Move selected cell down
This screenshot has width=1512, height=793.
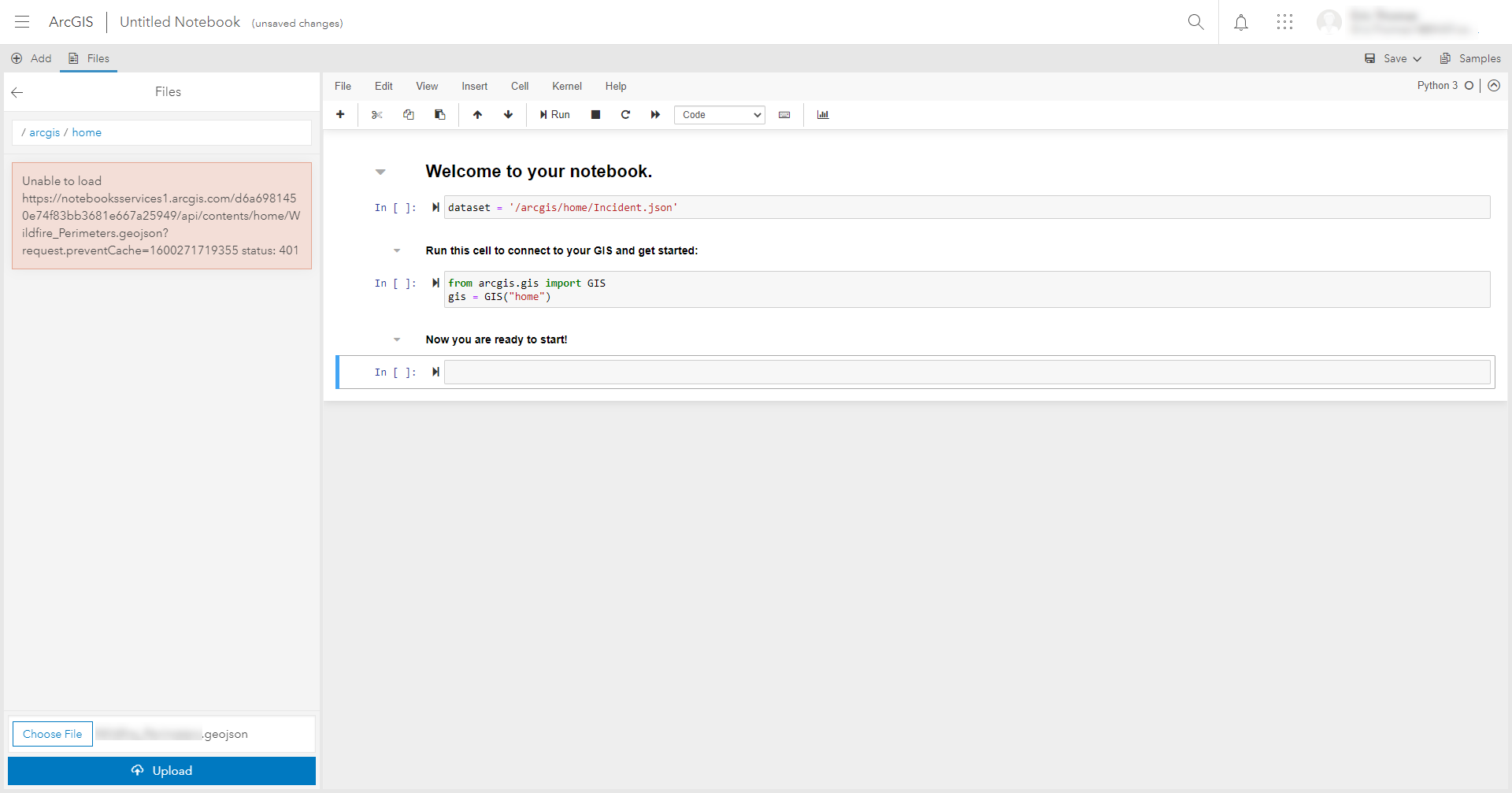[x=509, y=115]
